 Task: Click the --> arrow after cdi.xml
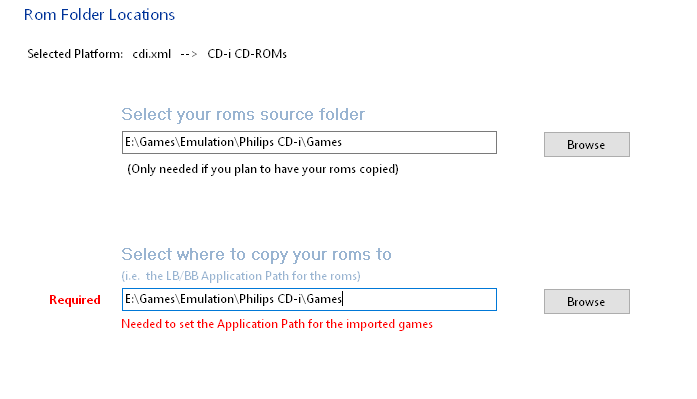coord(188,54)
